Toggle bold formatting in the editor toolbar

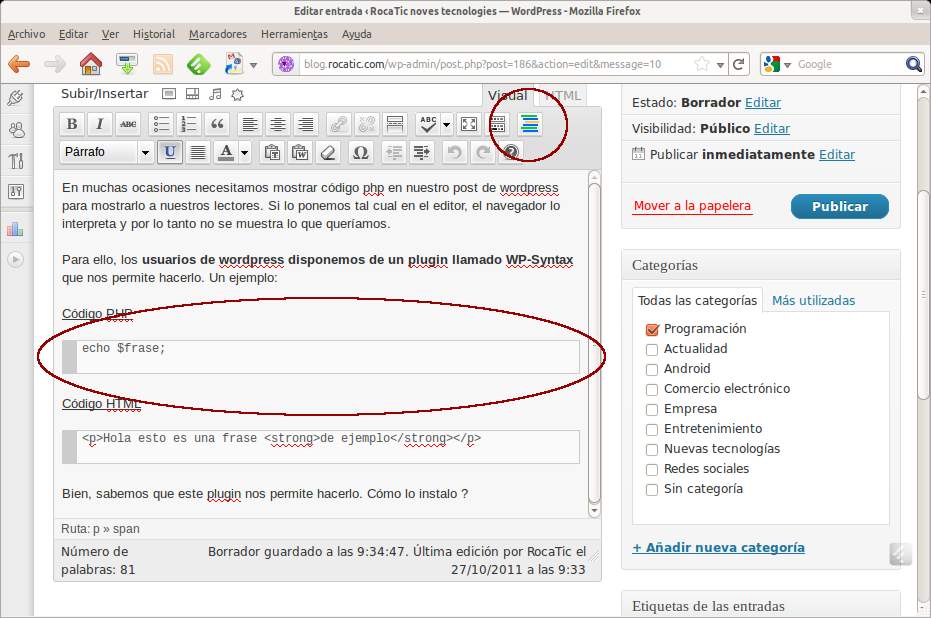coord(72,124)
